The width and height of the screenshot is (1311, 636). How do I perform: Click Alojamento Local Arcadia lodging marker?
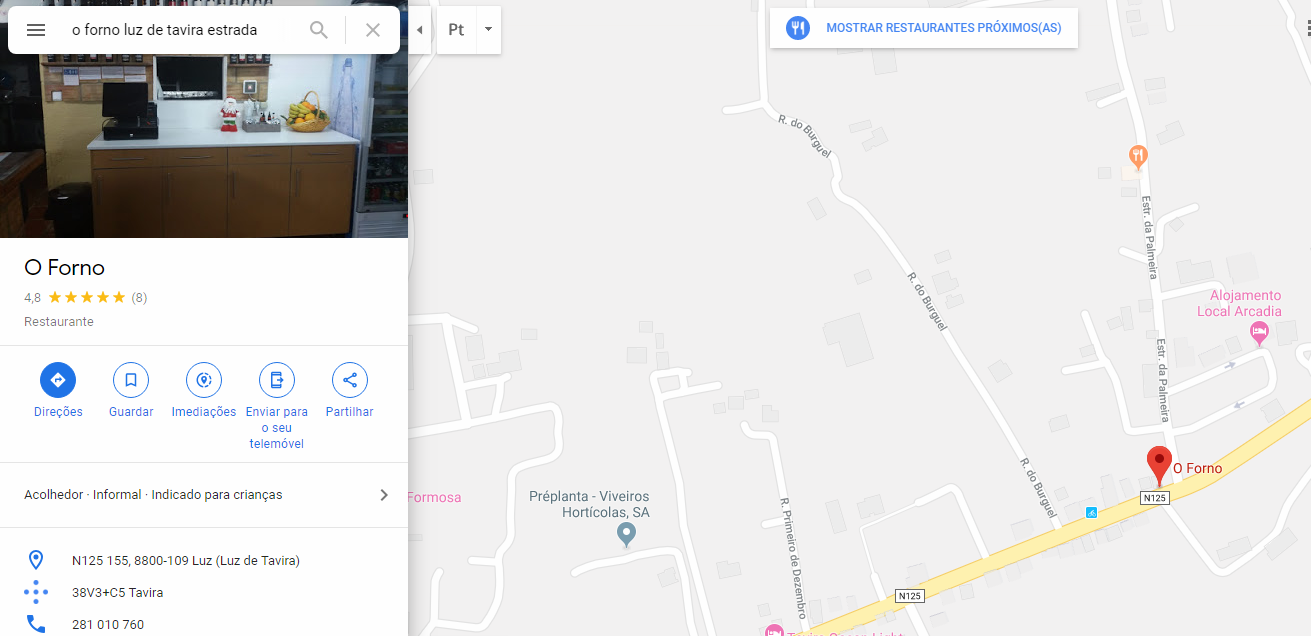pos(1260,333)
